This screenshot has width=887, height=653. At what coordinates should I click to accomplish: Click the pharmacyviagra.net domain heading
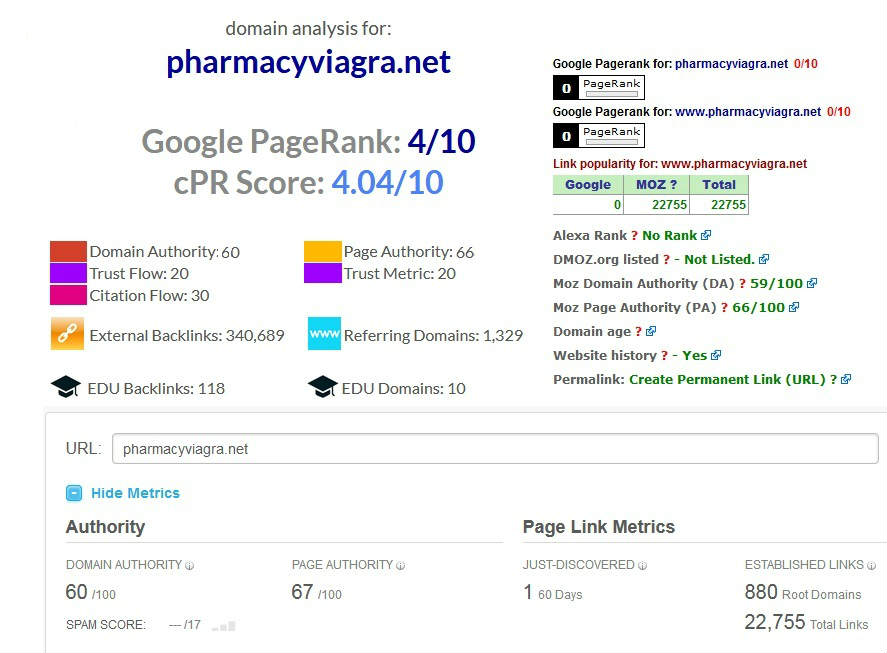(x=308, y=62)
